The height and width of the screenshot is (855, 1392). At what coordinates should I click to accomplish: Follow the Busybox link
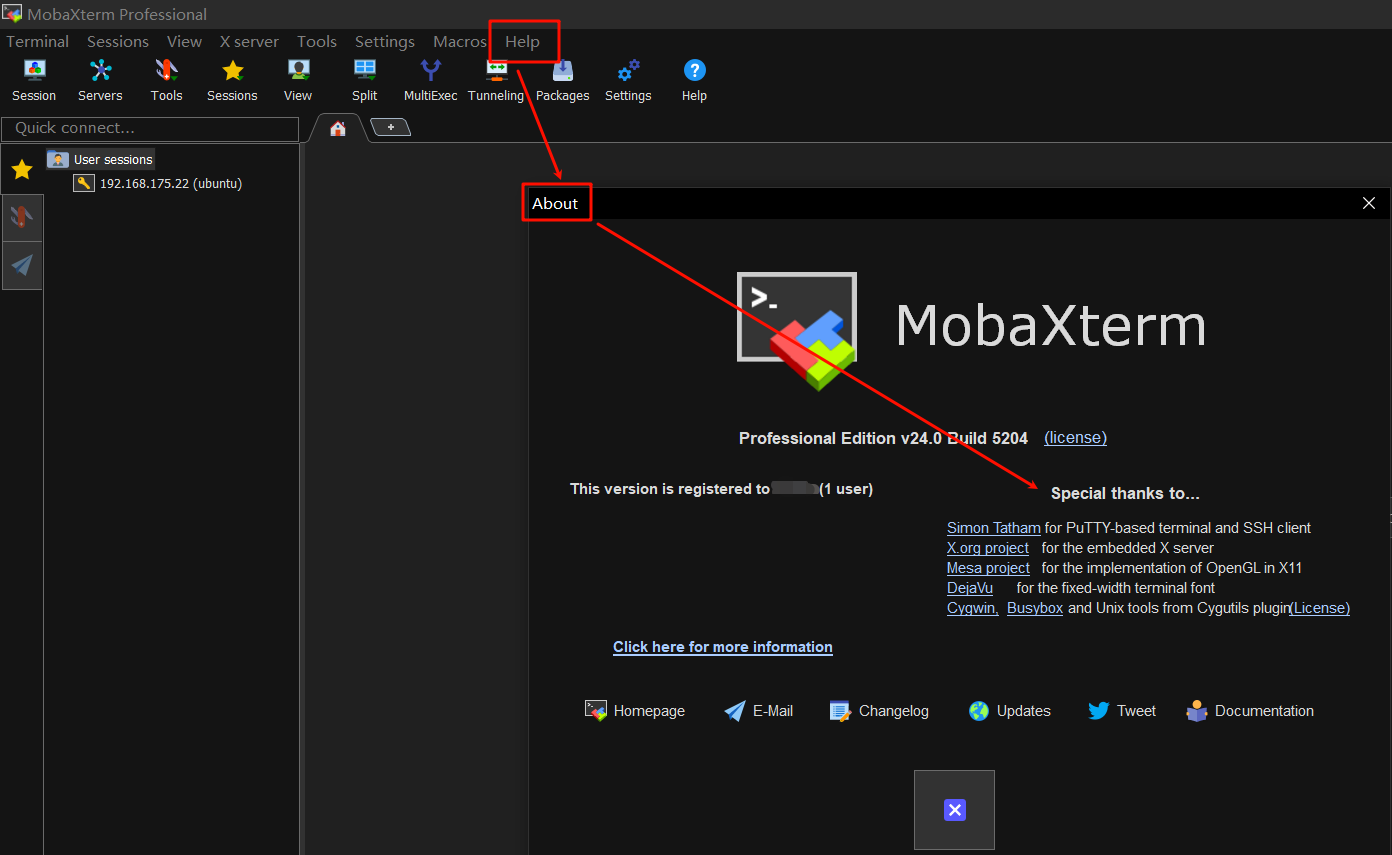point(1035,608)
